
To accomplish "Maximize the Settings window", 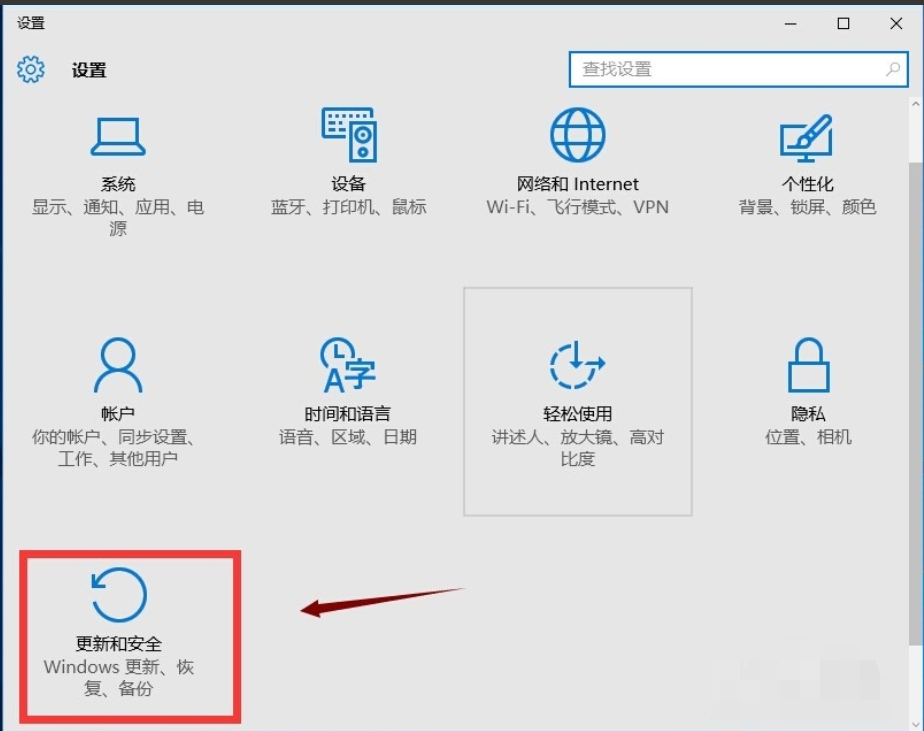I will coord(843,22).
